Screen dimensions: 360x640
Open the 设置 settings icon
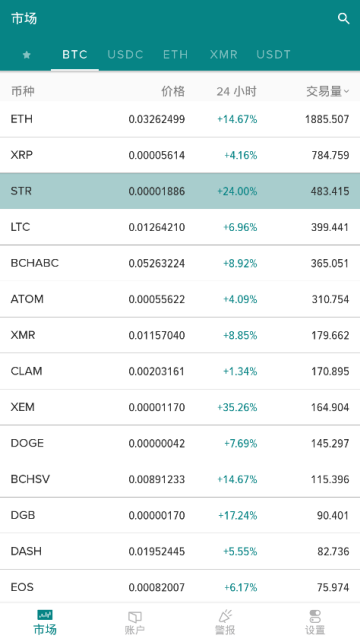point(315,616)
